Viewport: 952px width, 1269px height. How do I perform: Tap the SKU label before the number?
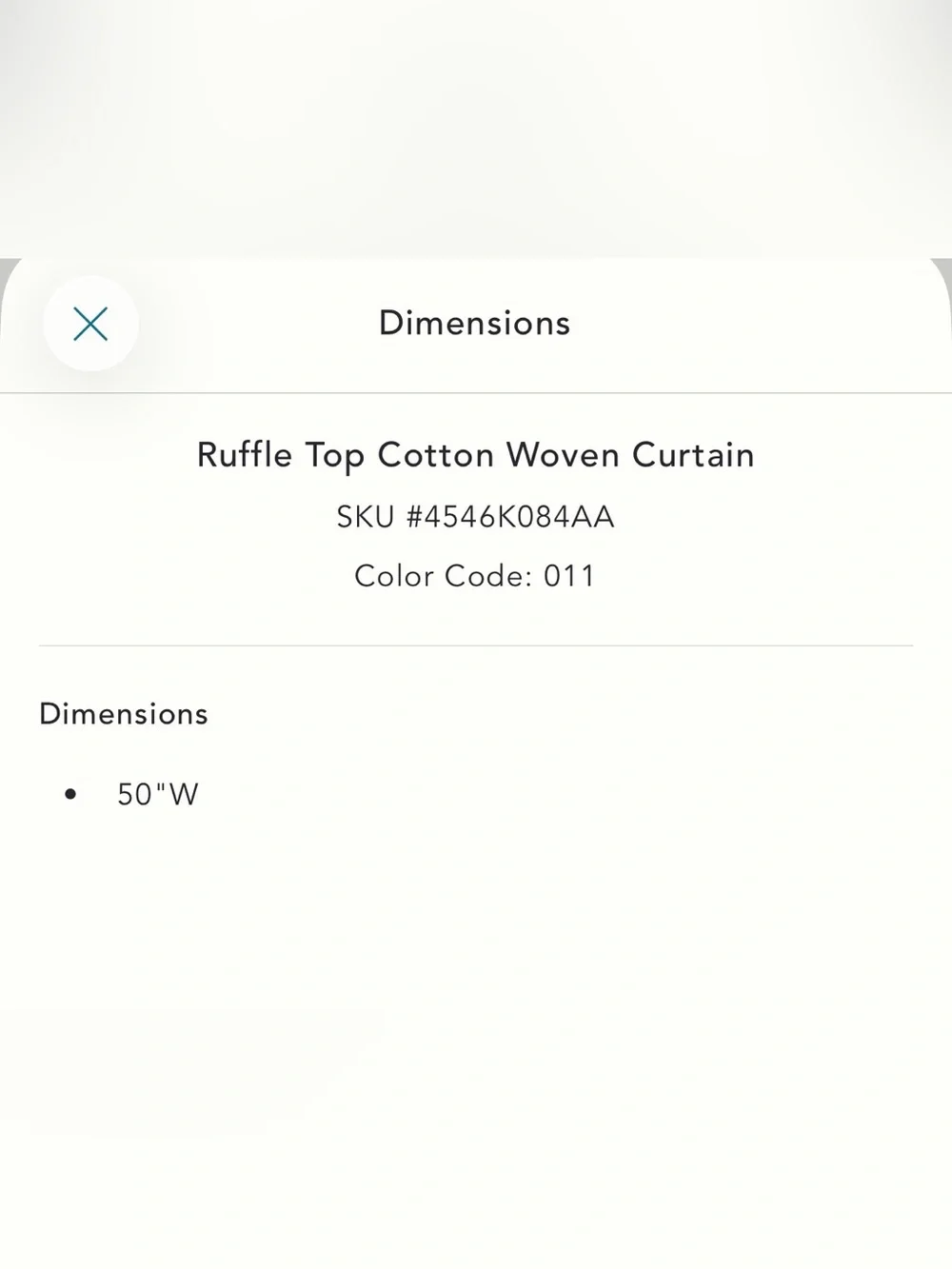click(x=366, y=517)
